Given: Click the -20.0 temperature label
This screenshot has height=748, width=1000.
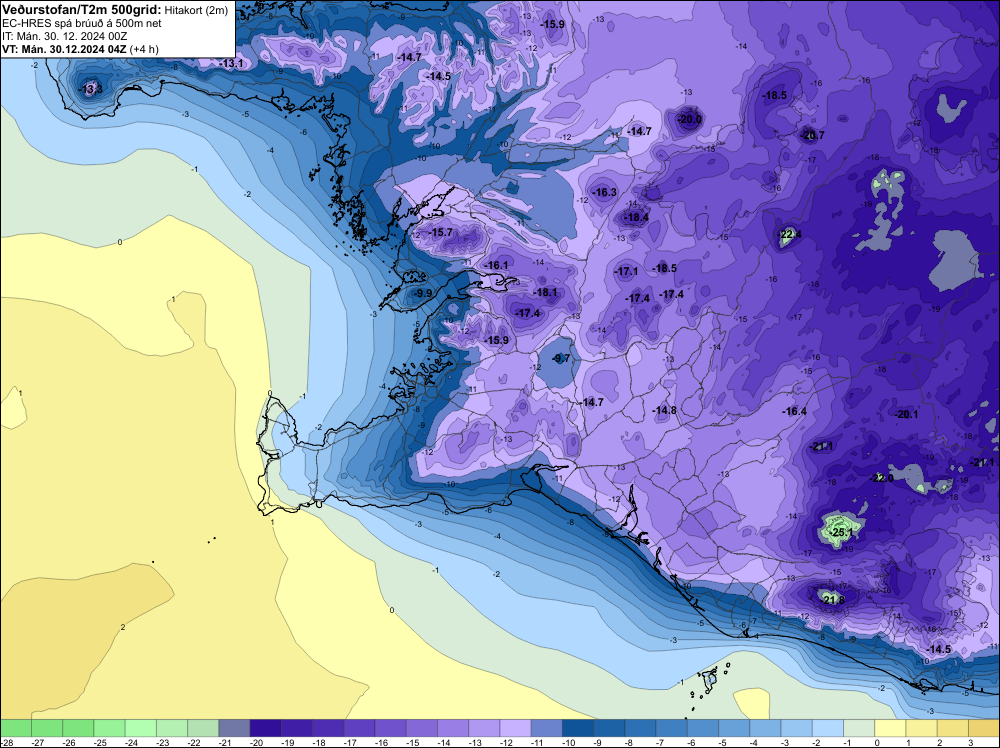Looking at the screenshot, I should pyautogui.click(x=689, y=119).
